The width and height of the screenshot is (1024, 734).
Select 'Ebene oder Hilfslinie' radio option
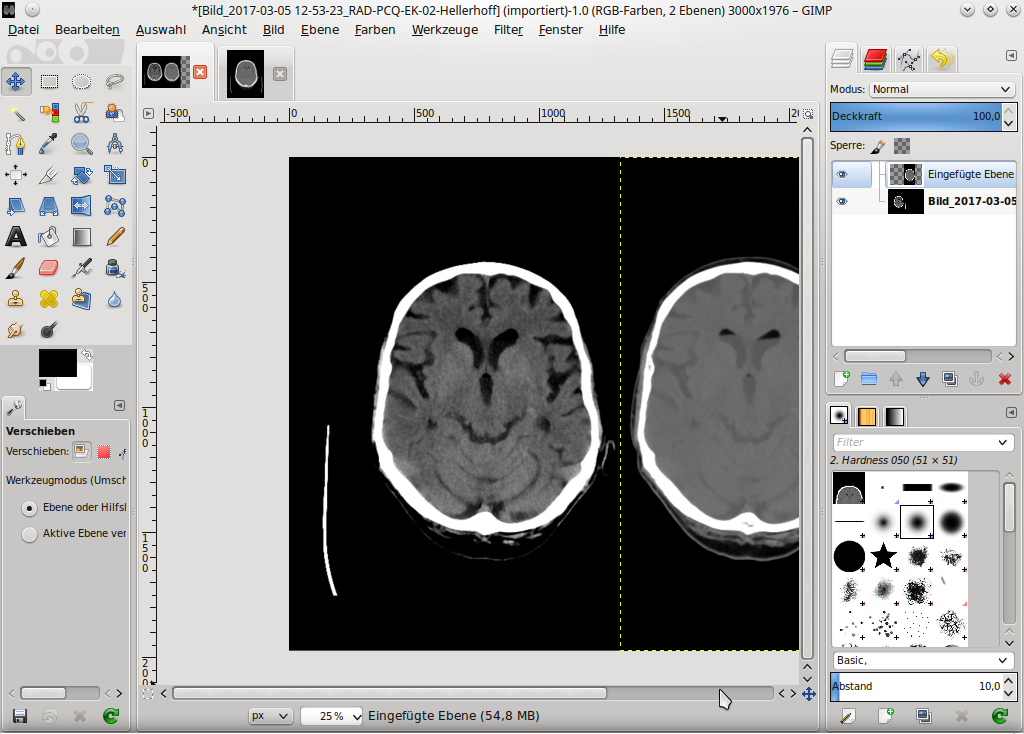(29, 508)
